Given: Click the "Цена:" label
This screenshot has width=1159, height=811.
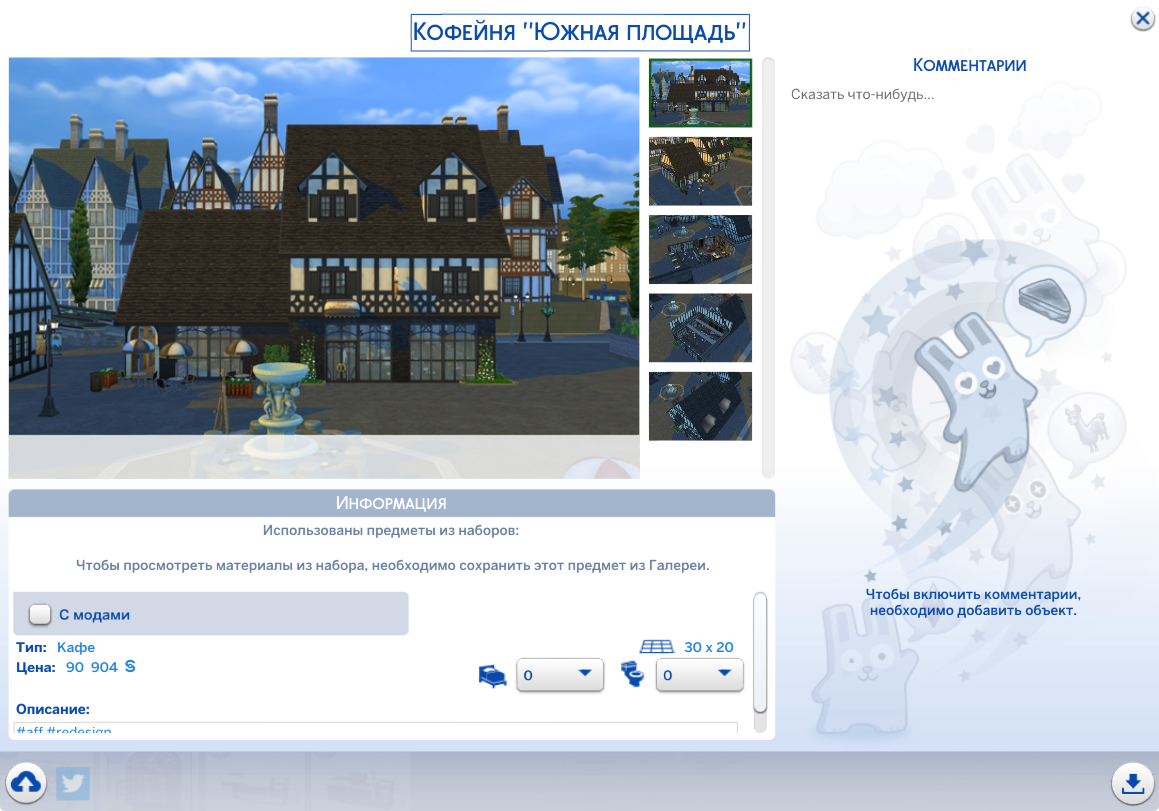Looking at the screenshot, I should pyautogui.click(x=35, y=667).
